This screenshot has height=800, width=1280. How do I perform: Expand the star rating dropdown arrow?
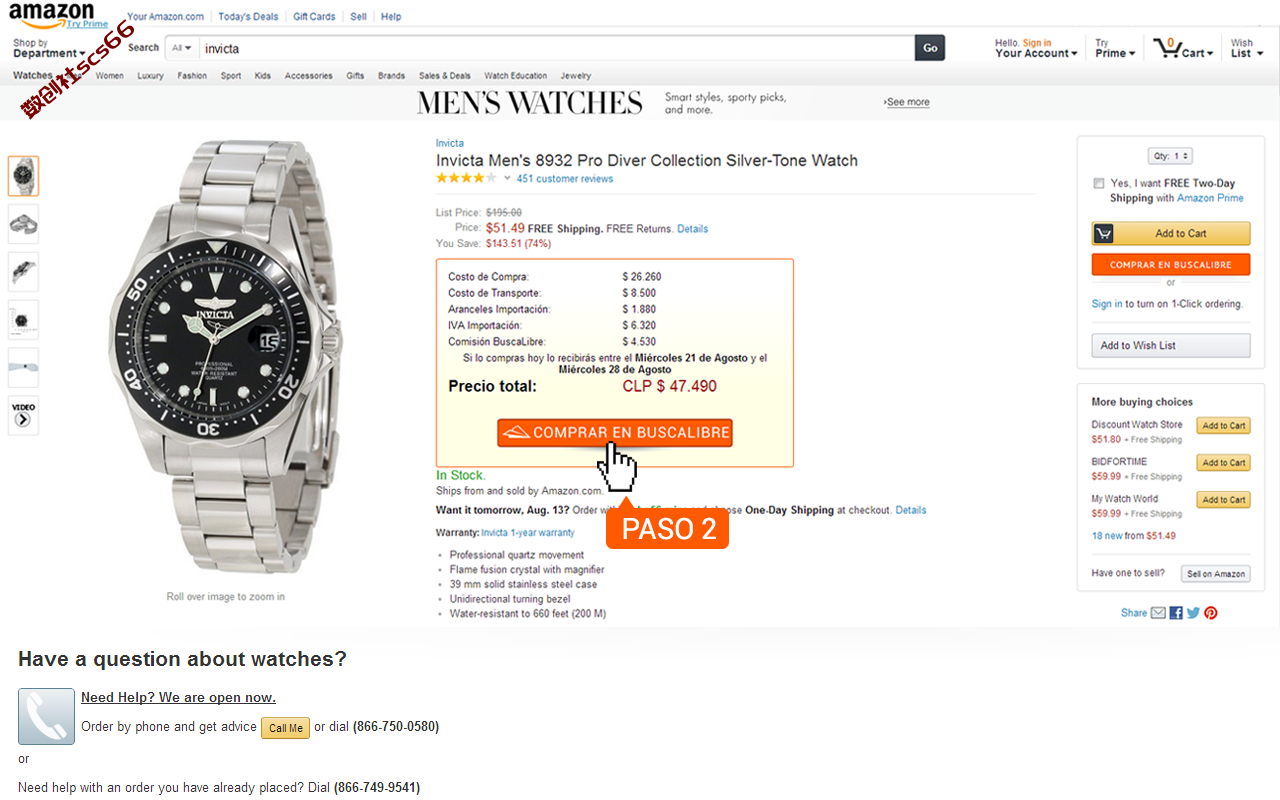click(x=507, y=179)
